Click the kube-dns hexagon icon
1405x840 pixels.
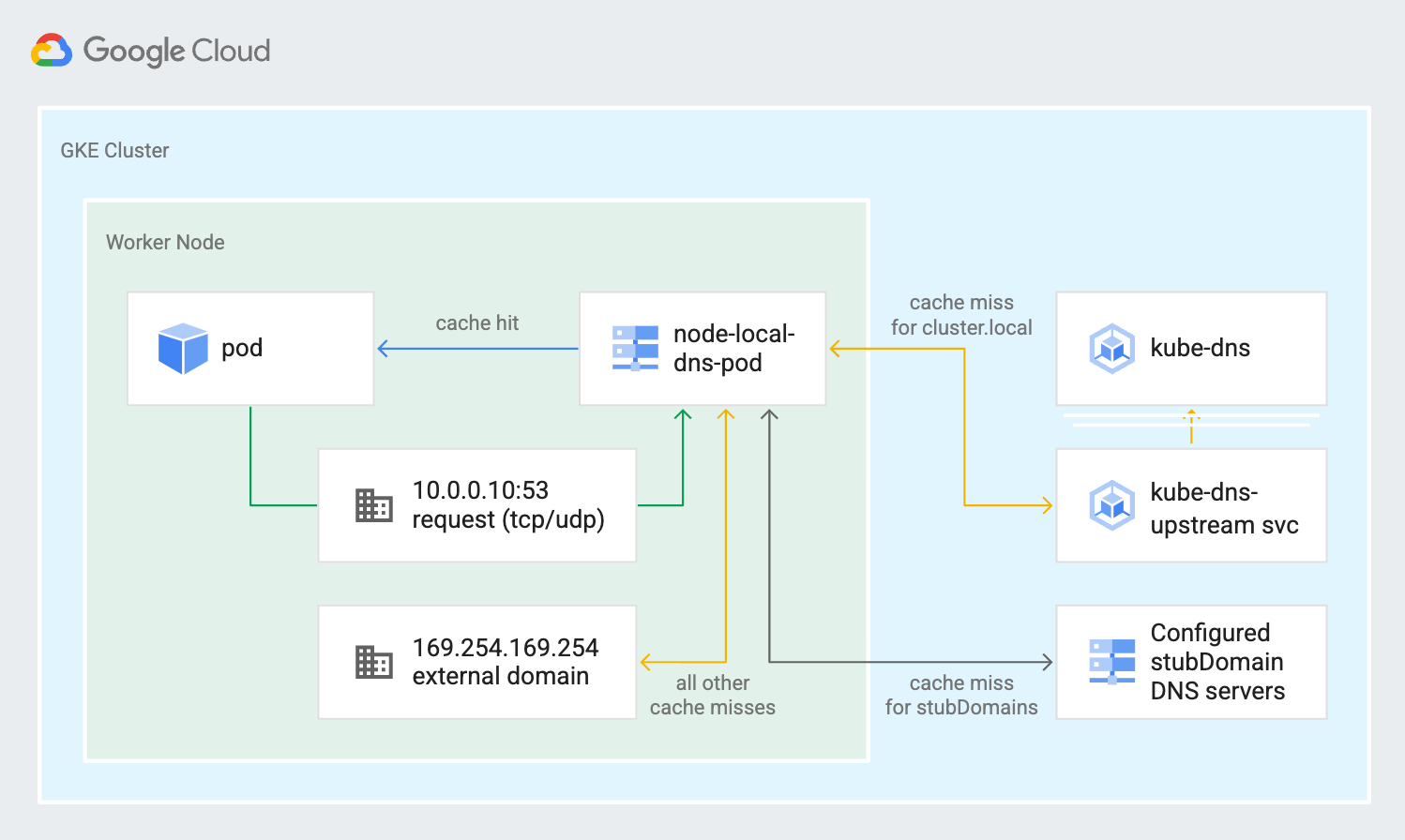pyautogui.click(x=1112, y=349)
